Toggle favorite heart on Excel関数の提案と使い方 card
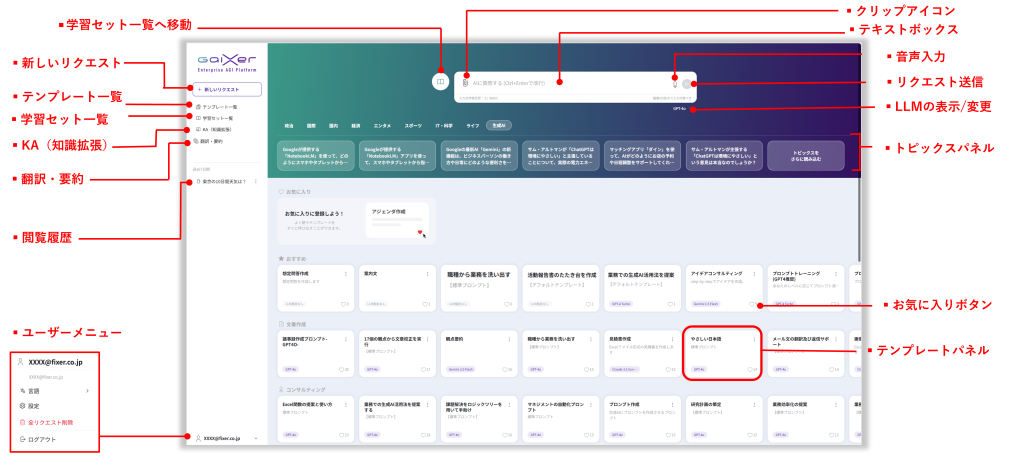The image size is (1024, 458). point(342,435)
